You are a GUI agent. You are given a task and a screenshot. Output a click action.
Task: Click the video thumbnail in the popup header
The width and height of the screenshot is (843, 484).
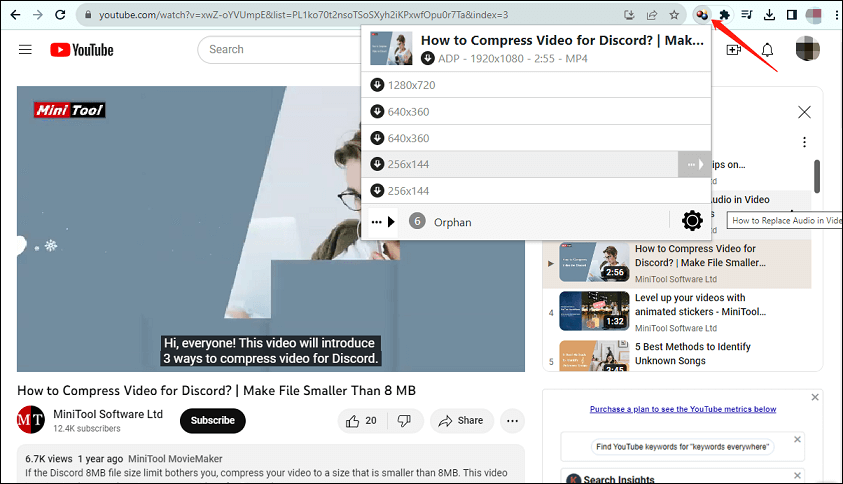391,48
